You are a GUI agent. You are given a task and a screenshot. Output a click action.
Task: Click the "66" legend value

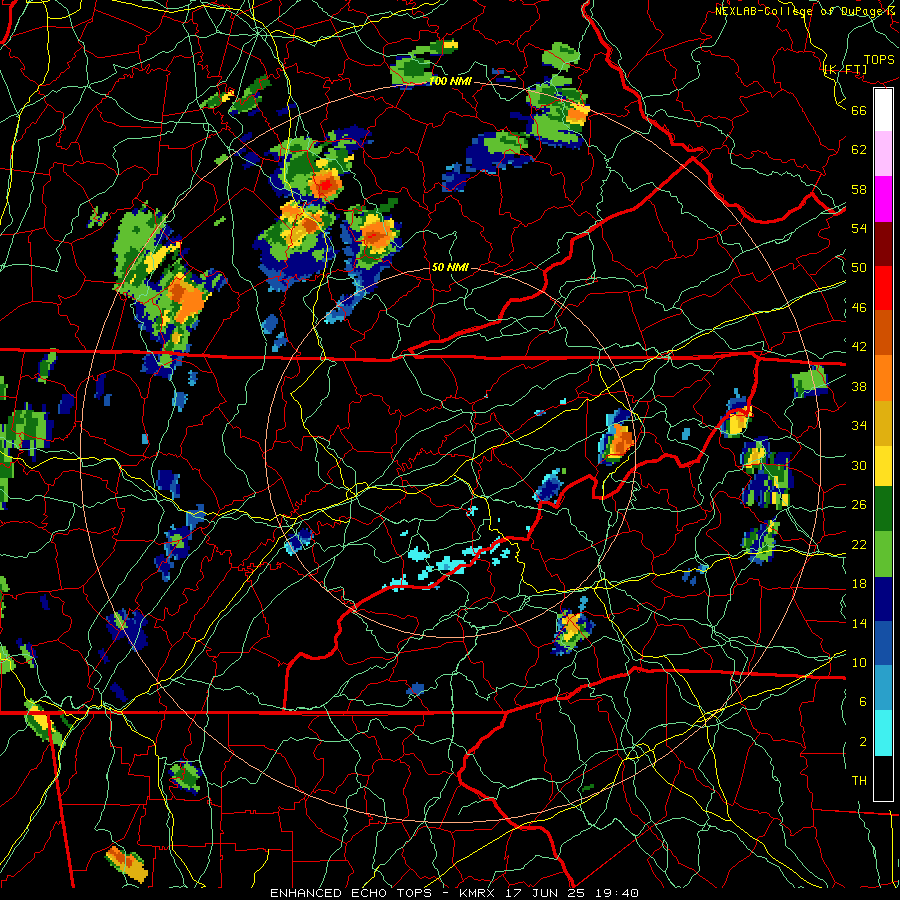859,110
